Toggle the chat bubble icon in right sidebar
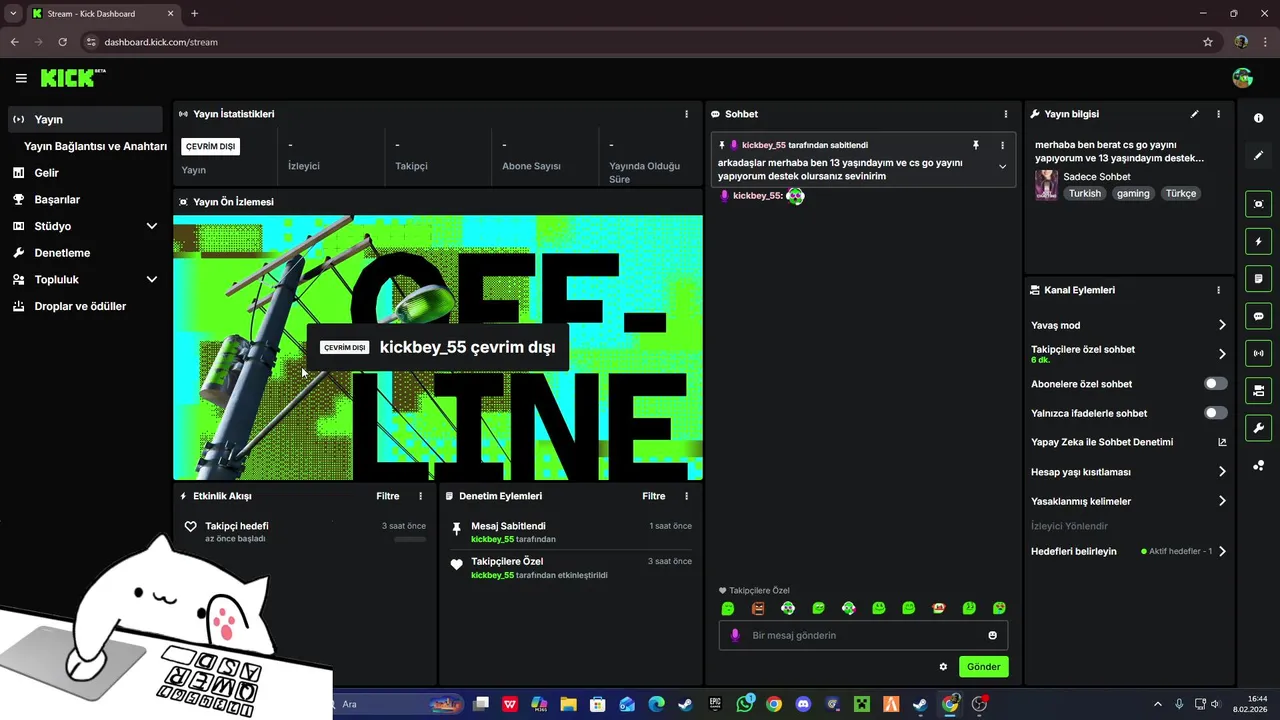 click(x=1258, y=316)
